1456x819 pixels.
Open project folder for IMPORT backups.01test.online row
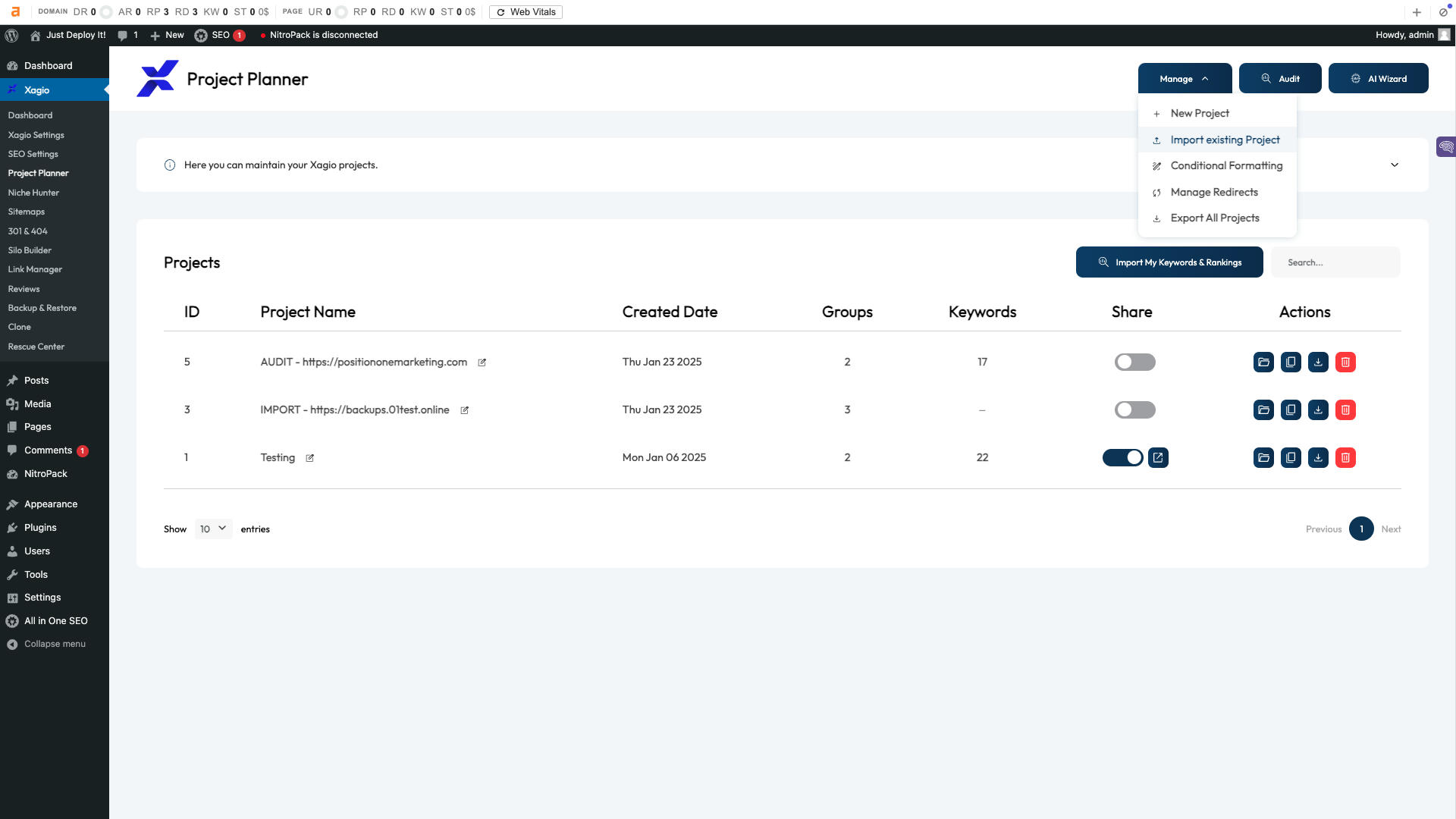pos(1263,410)
